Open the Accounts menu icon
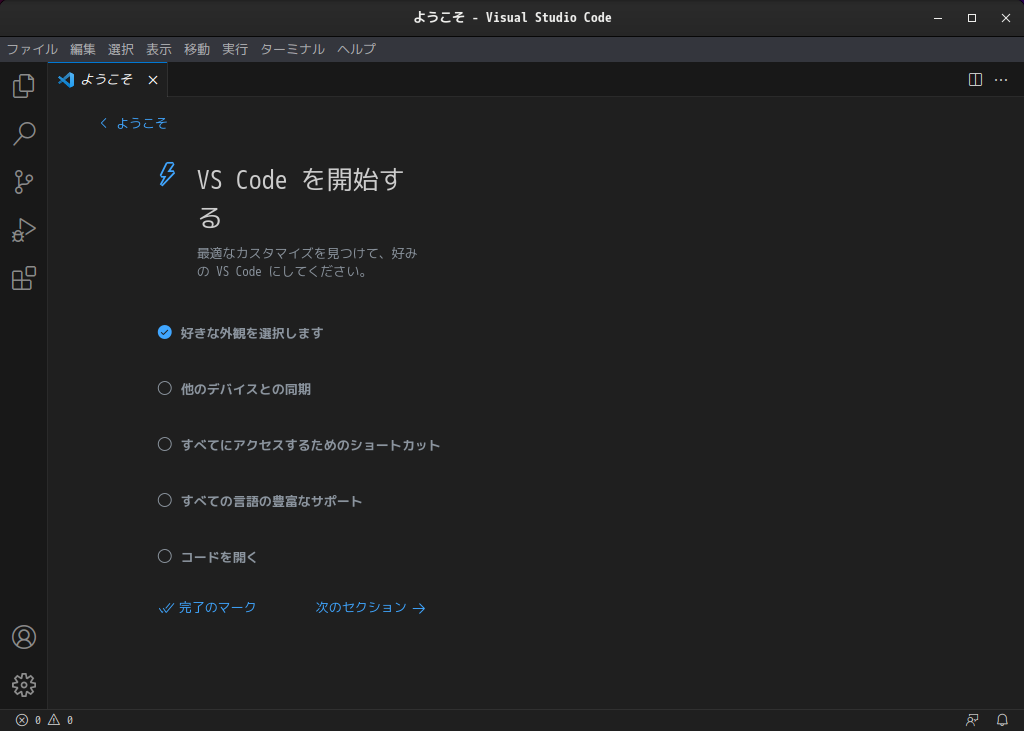 coord(24,637)
